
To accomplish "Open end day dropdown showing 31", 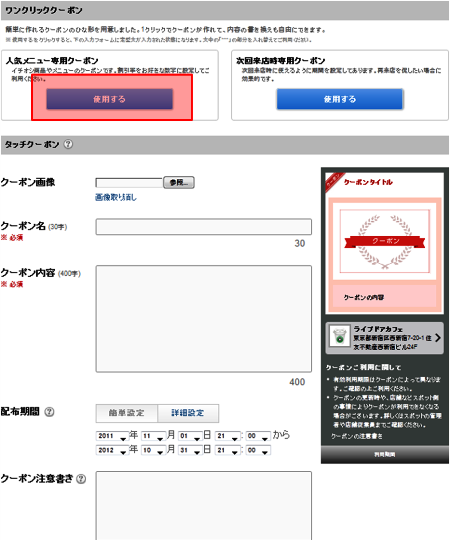I will pyautogui.click(x=190, y=450).
